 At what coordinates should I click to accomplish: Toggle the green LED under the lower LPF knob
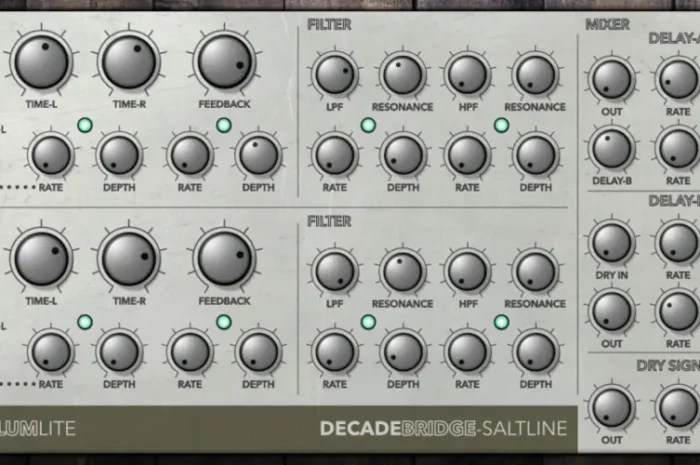pyautogui.click(x=368, y=321)
